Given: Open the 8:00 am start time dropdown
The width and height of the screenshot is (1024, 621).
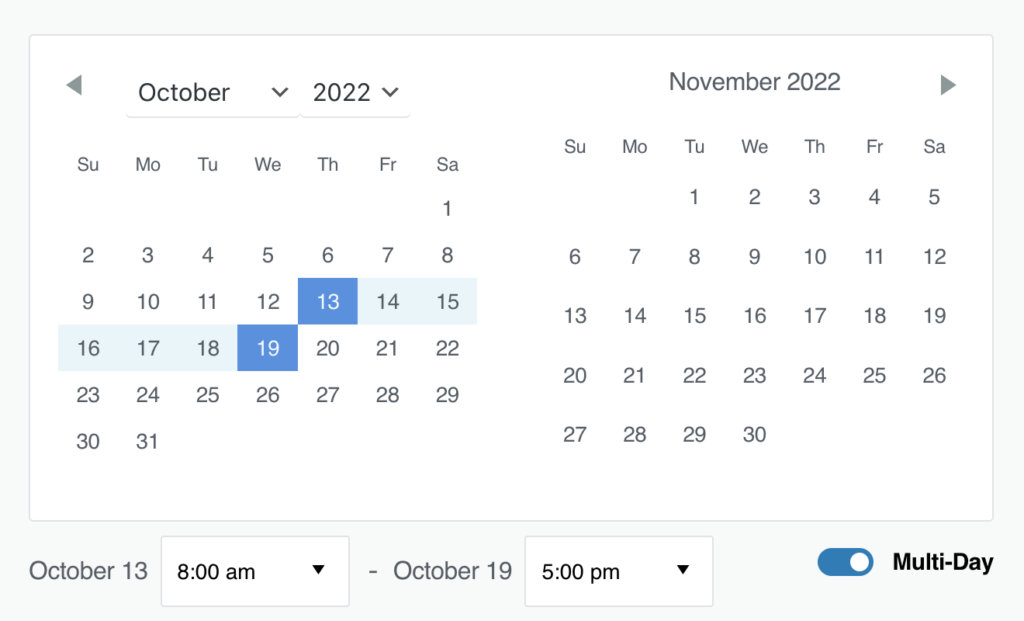Looking at the screenshot, I should (x=255, y=571).
